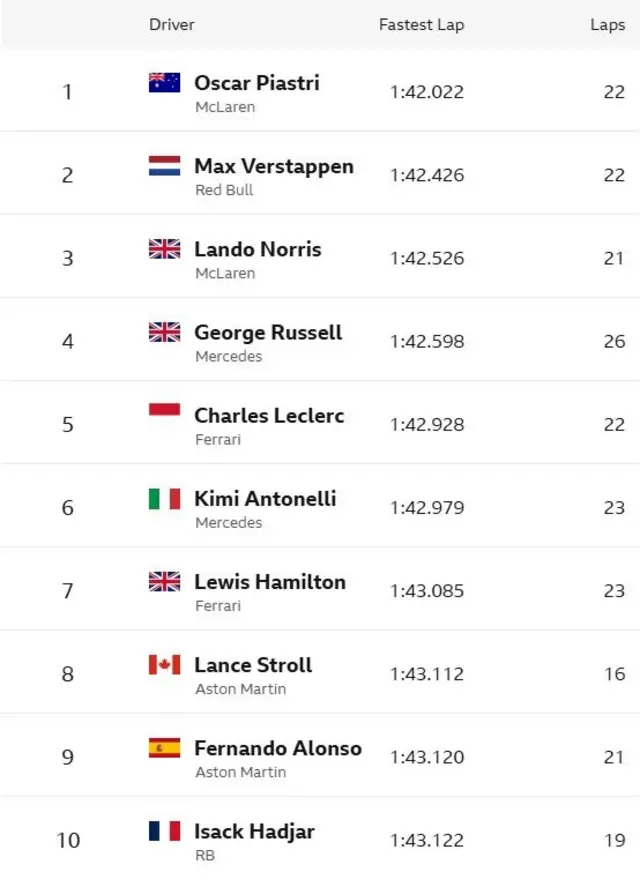Viewport: 640px width, 887px height.
Task: Select position number 10 row
Action: coord(320,839)
